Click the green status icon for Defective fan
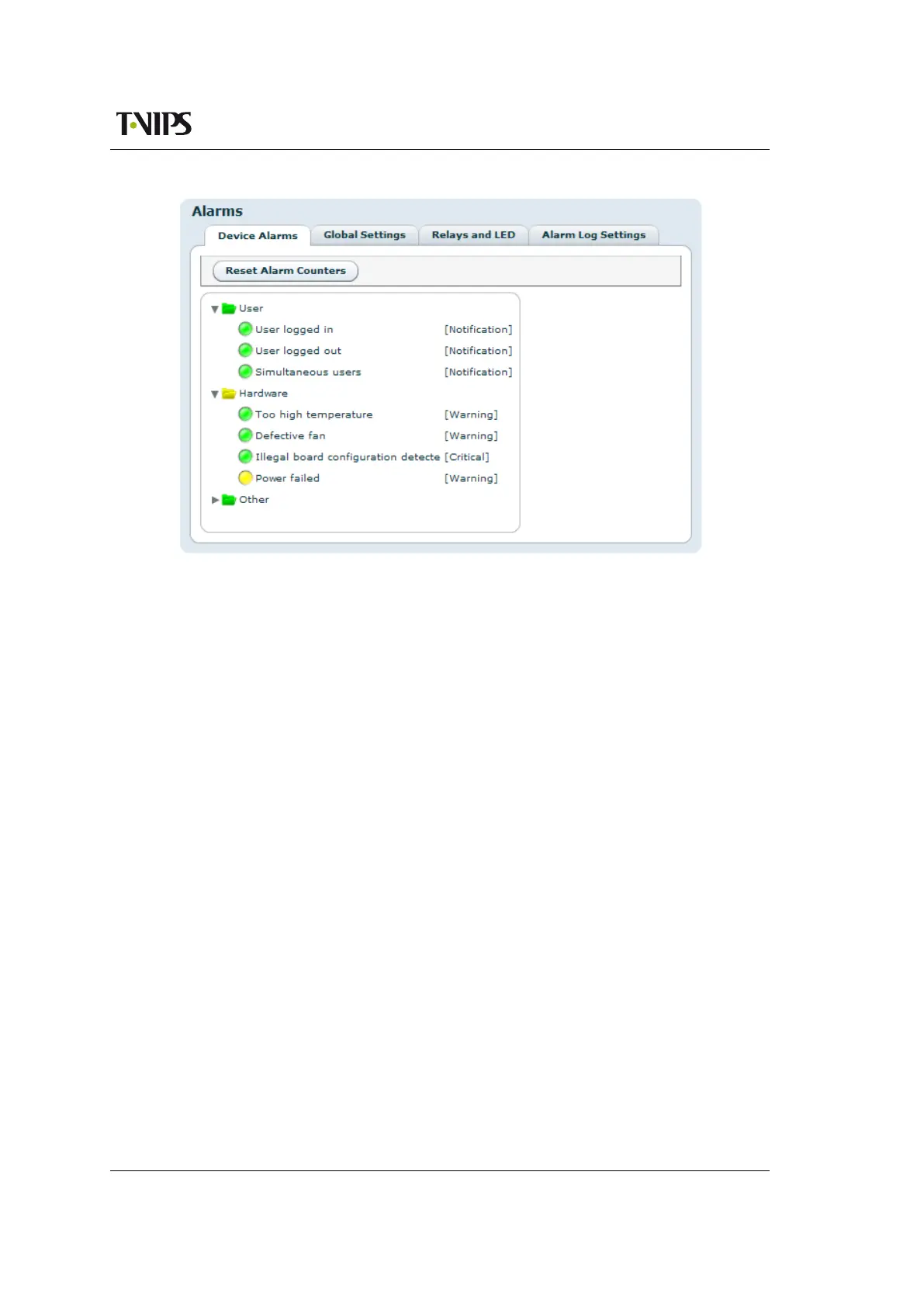This screenshot has height=1307, width=924. tap(245, 435)
